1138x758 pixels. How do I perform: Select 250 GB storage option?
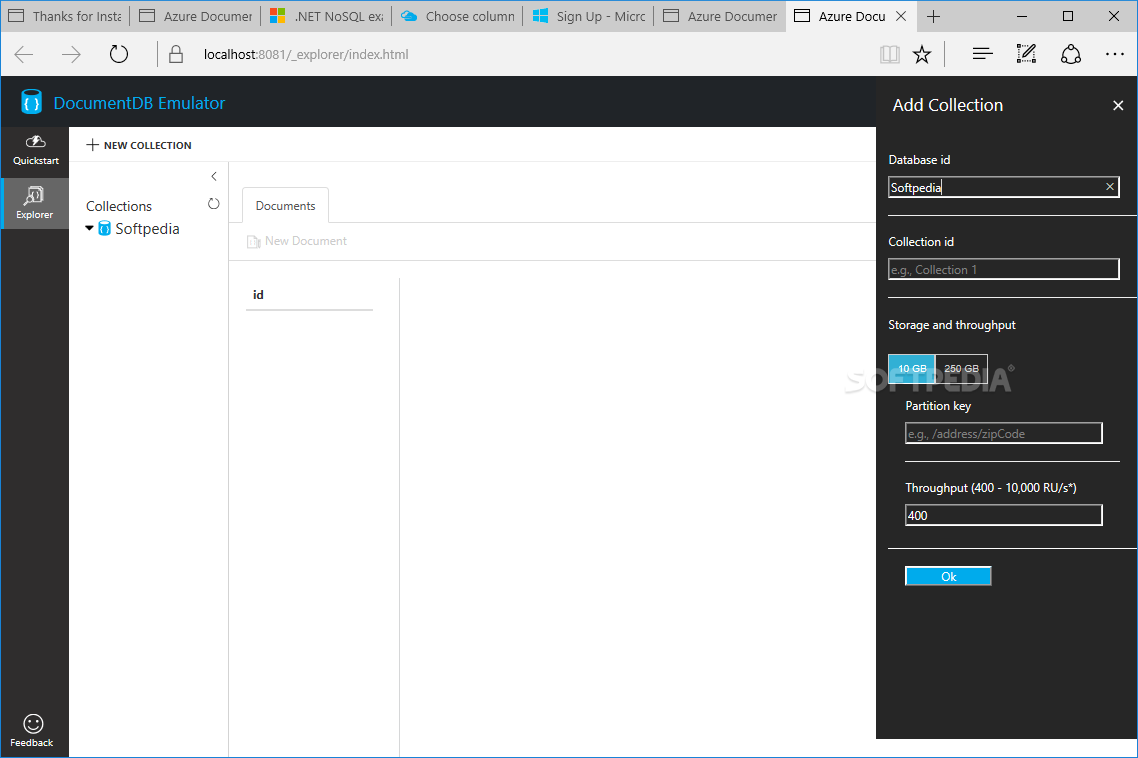[x=962, y=368]
